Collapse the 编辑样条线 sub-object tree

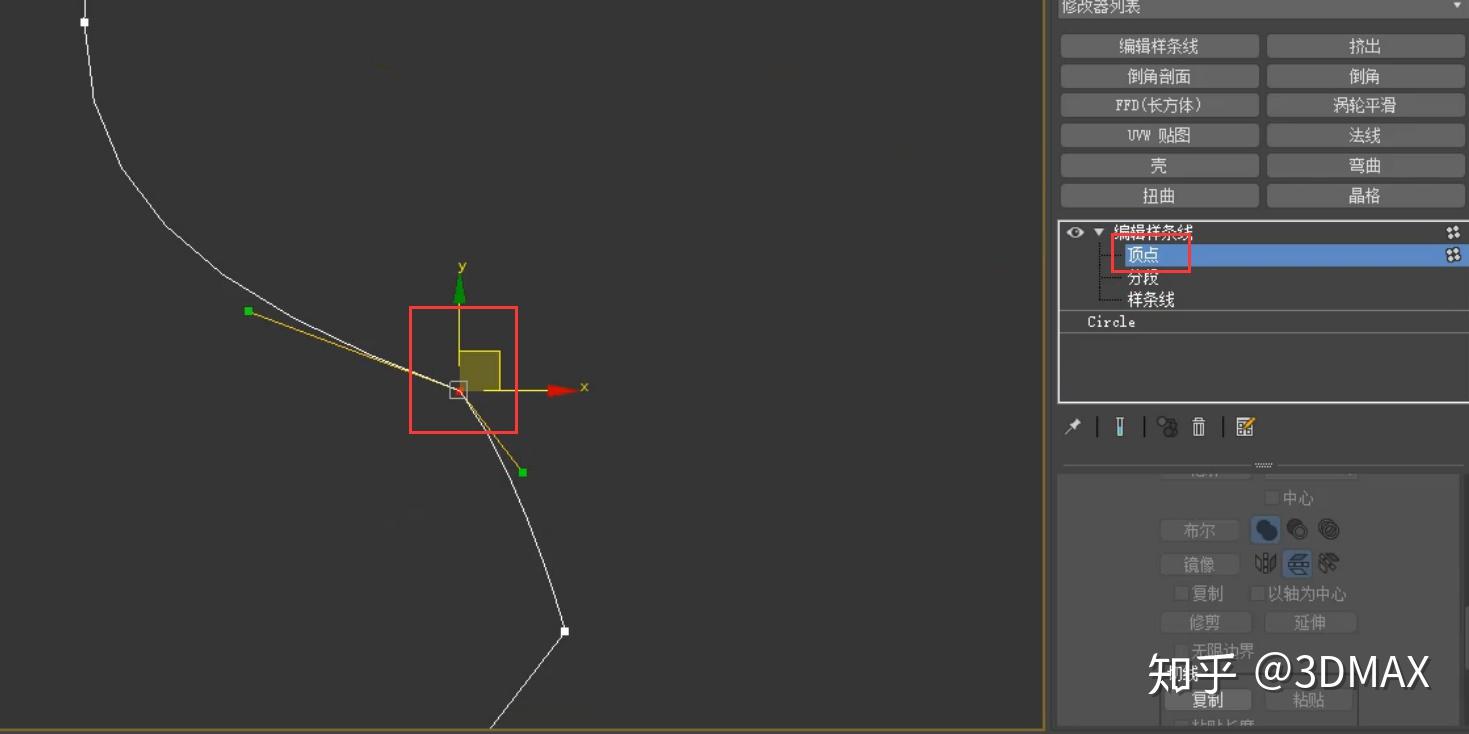(1098, 232)
